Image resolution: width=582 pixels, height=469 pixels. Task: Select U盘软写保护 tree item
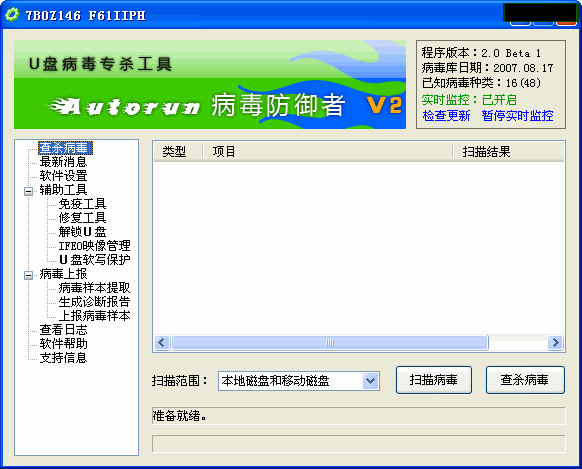(94, 260)
